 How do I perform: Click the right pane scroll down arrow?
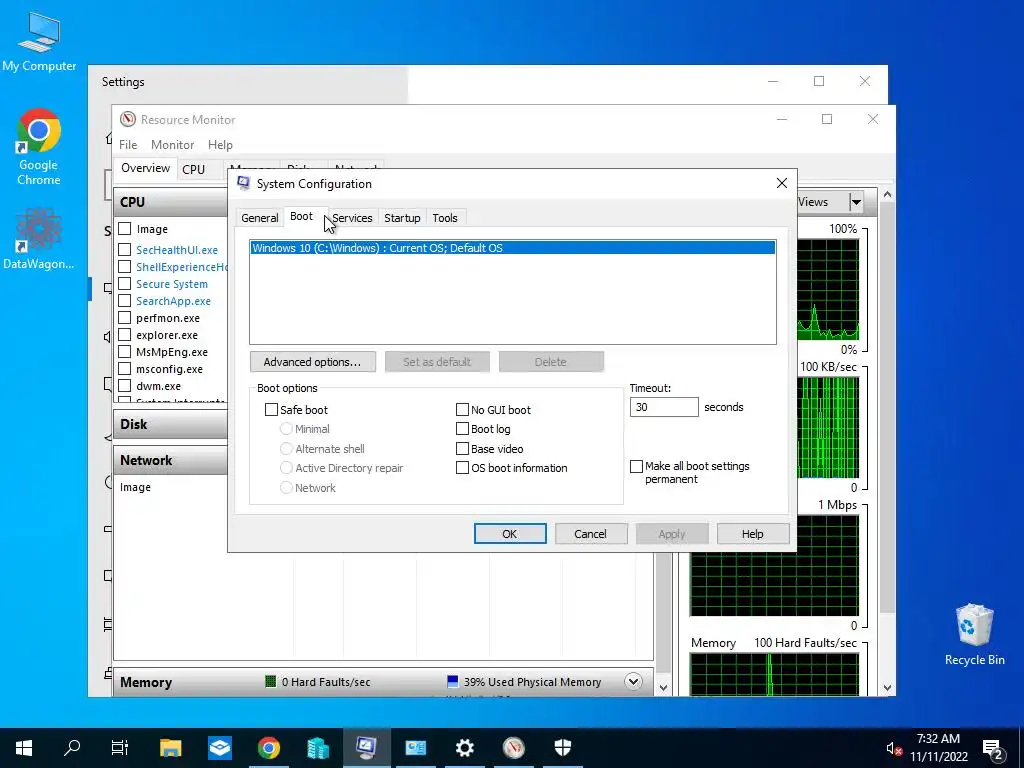click(887, 687)
